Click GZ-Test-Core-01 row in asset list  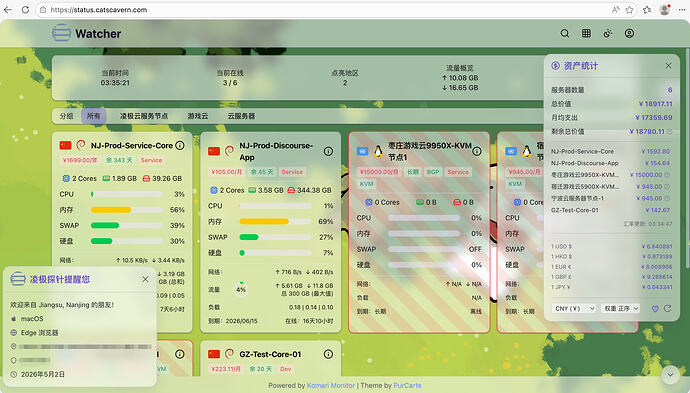pos(611,210)
